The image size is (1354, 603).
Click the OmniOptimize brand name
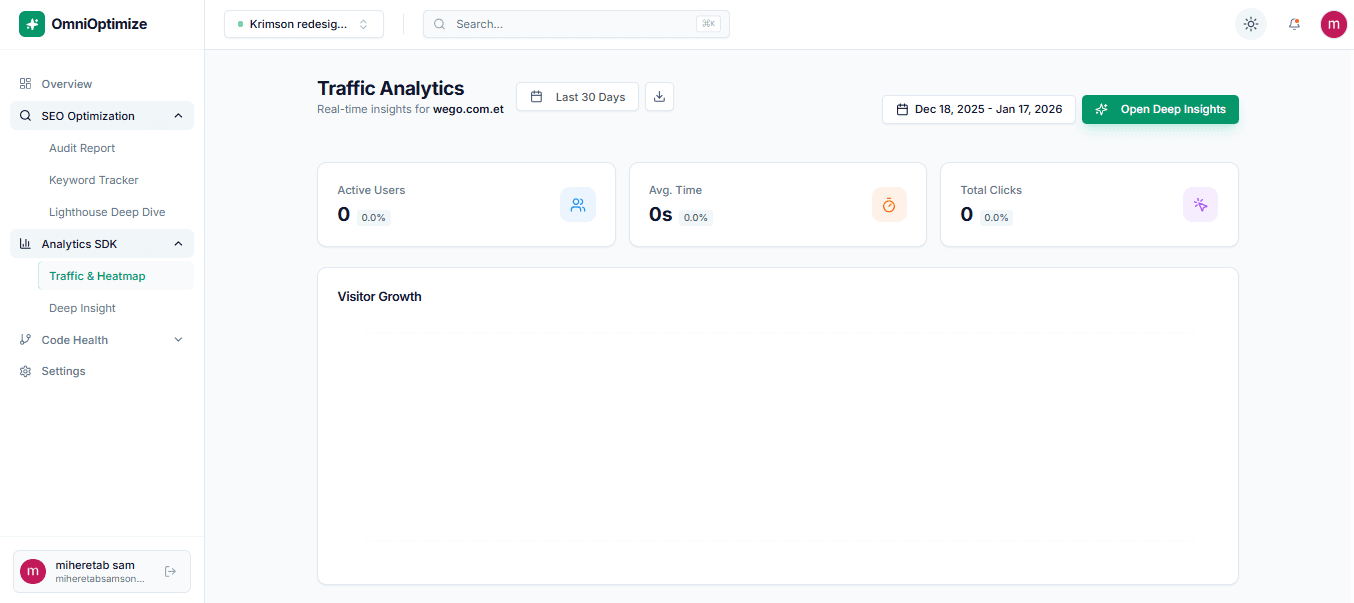click(x=99, y=24)
